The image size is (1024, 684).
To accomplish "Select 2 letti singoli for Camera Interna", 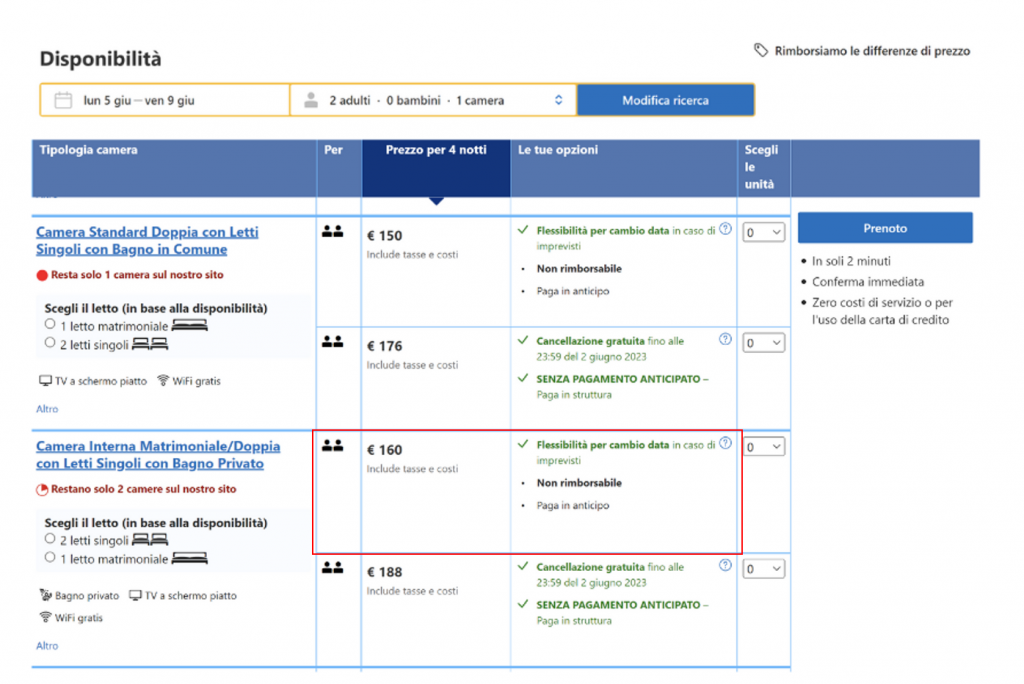I will click(x=50, y=540).
